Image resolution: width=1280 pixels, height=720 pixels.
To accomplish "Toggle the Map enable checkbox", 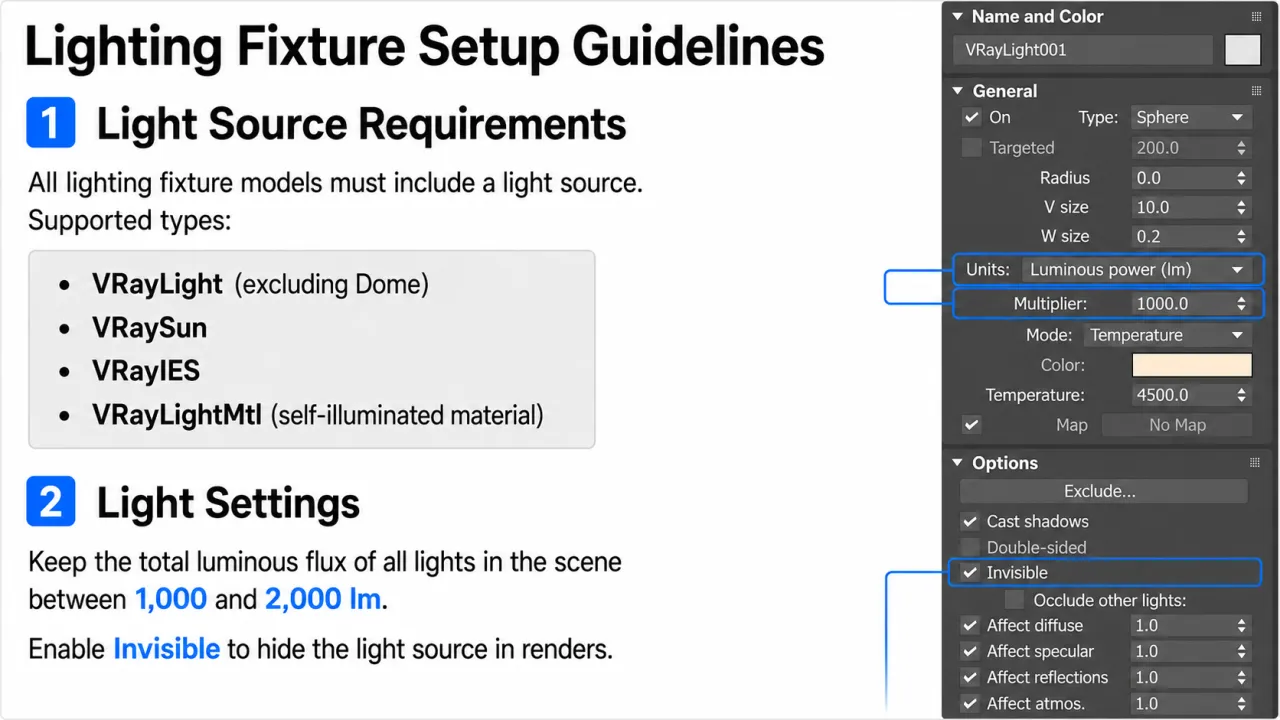I will pos(971,425).
